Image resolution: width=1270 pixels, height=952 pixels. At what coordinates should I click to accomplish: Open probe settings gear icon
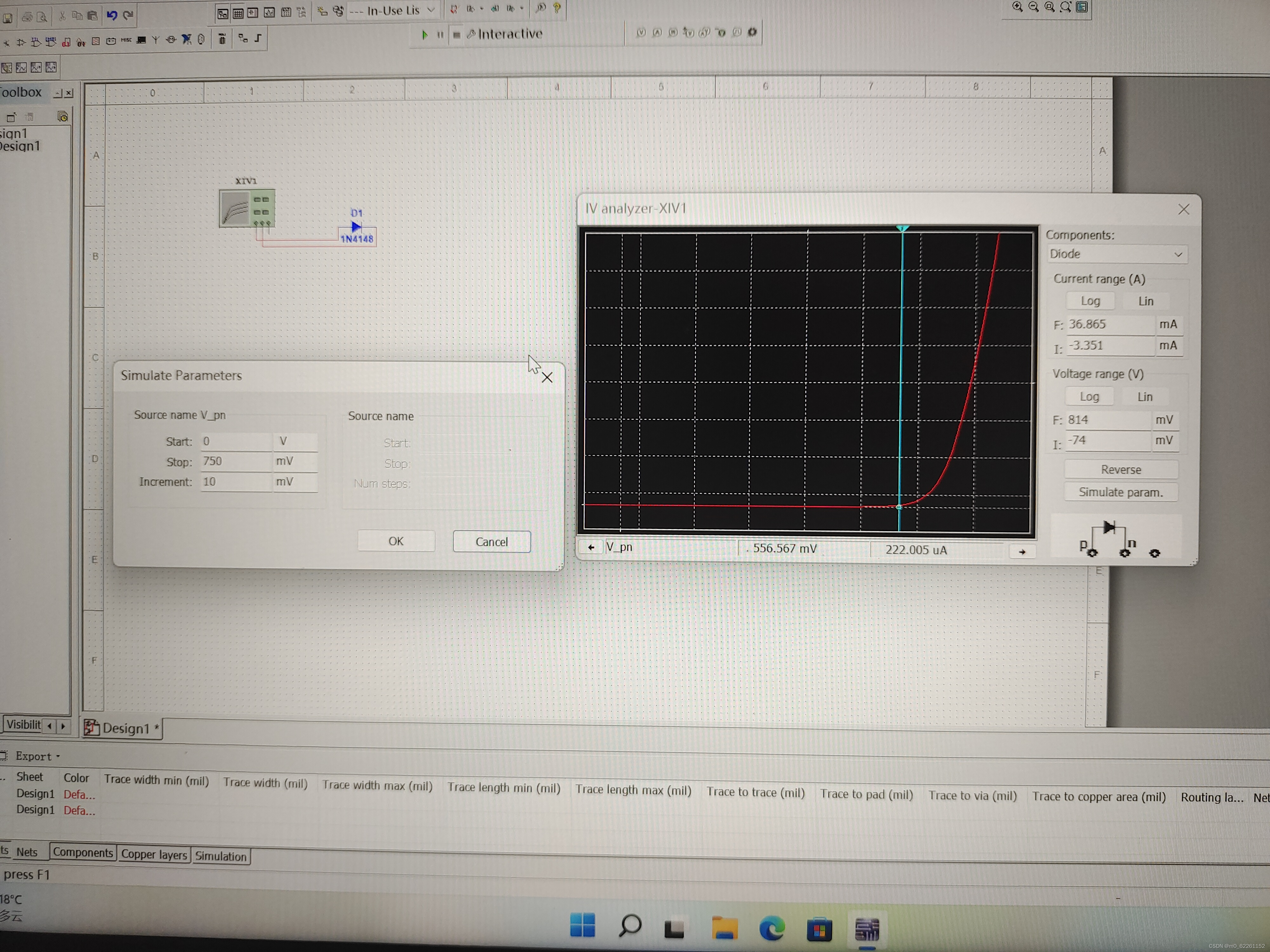point(752,32)
